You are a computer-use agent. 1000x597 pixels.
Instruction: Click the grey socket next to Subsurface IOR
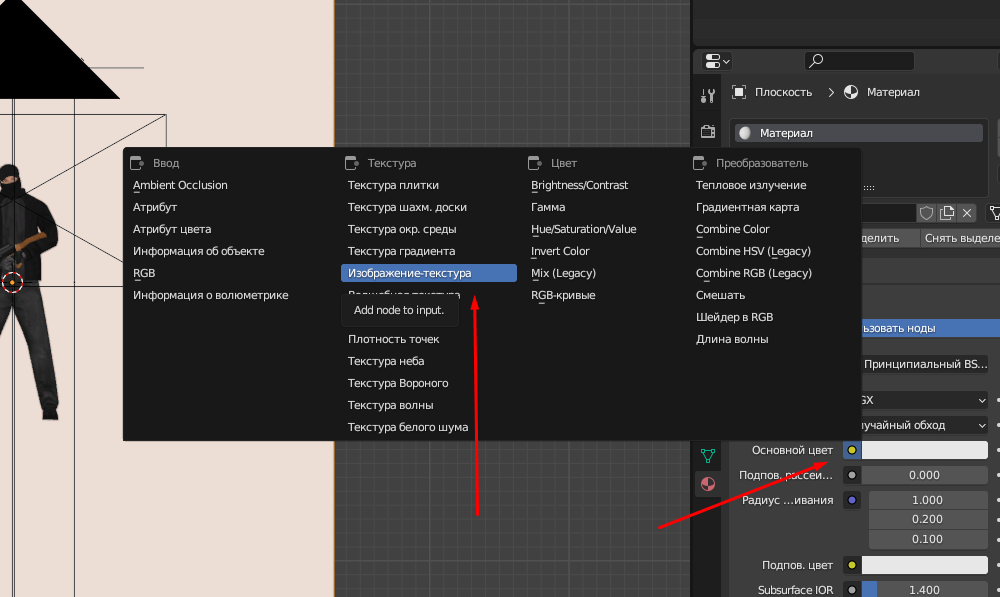(852, 590)
